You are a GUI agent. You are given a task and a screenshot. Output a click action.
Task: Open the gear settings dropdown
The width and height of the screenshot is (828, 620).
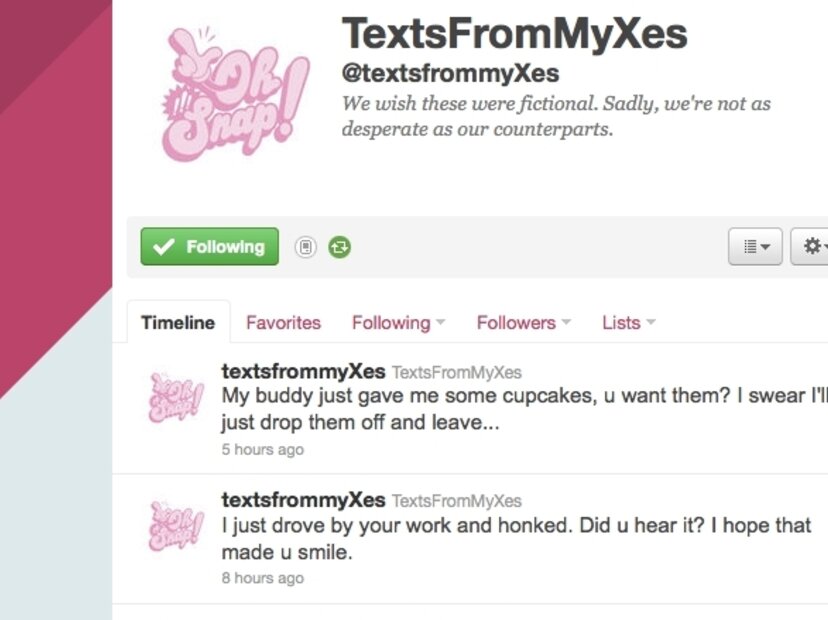[x=810, y=246]
